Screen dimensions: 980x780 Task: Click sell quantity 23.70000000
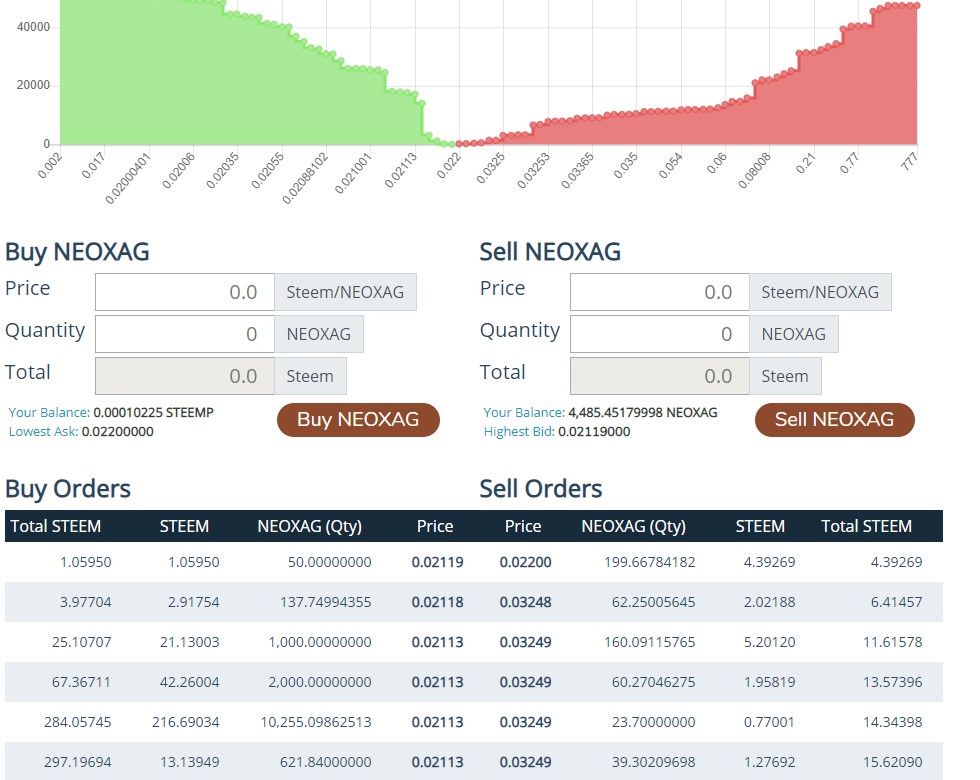(653, 722)
